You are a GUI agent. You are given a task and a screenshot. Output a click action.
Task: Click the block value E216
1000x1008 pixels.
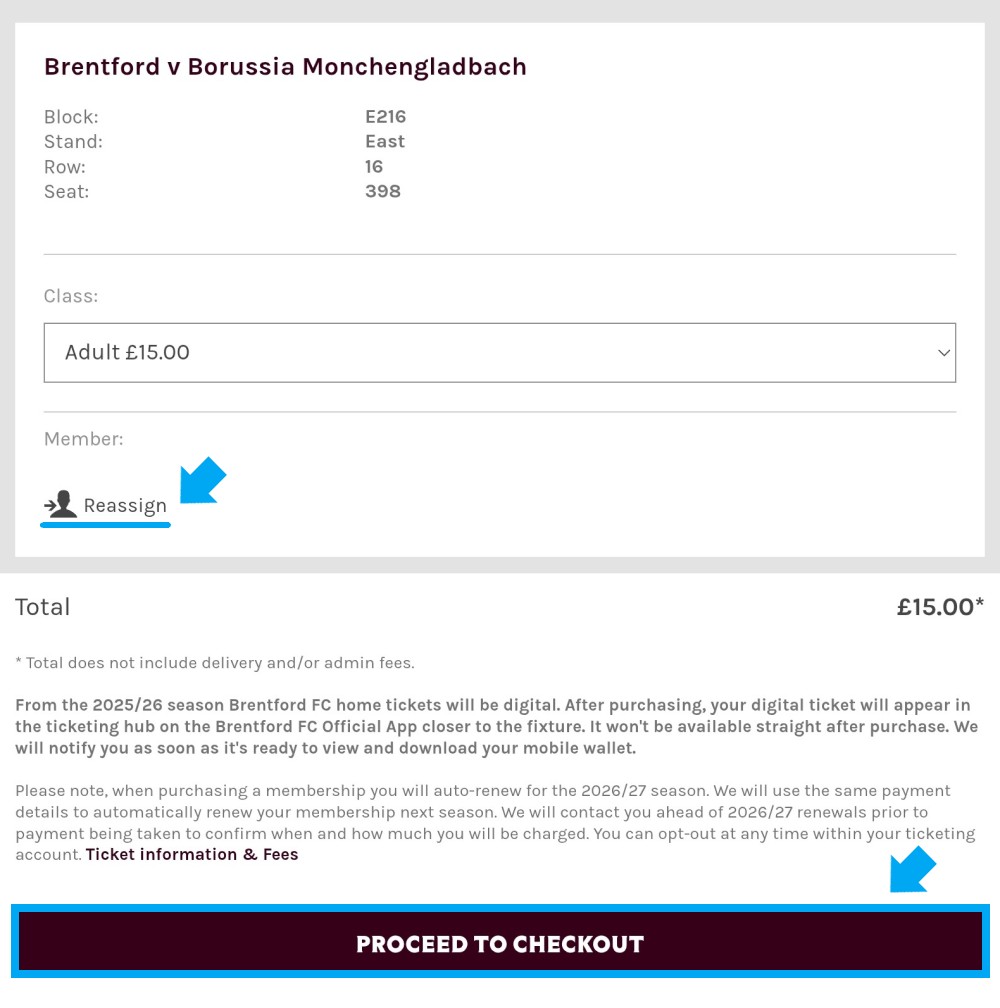(x=386, y=116)
